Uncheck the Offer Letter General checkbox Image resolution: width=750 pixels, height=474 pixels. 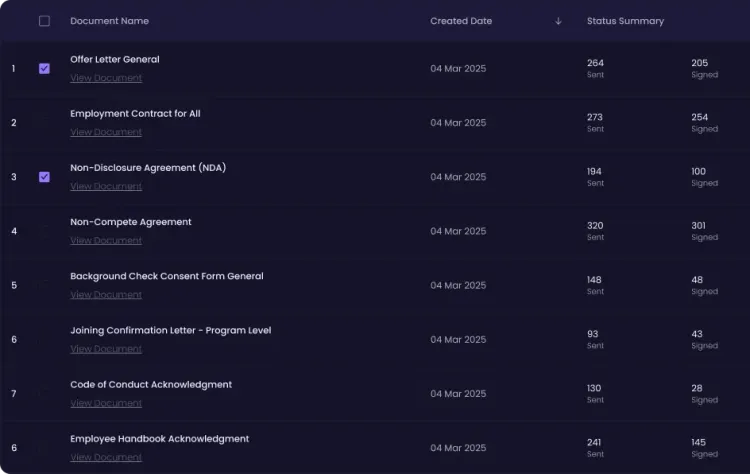click(44, 68)
